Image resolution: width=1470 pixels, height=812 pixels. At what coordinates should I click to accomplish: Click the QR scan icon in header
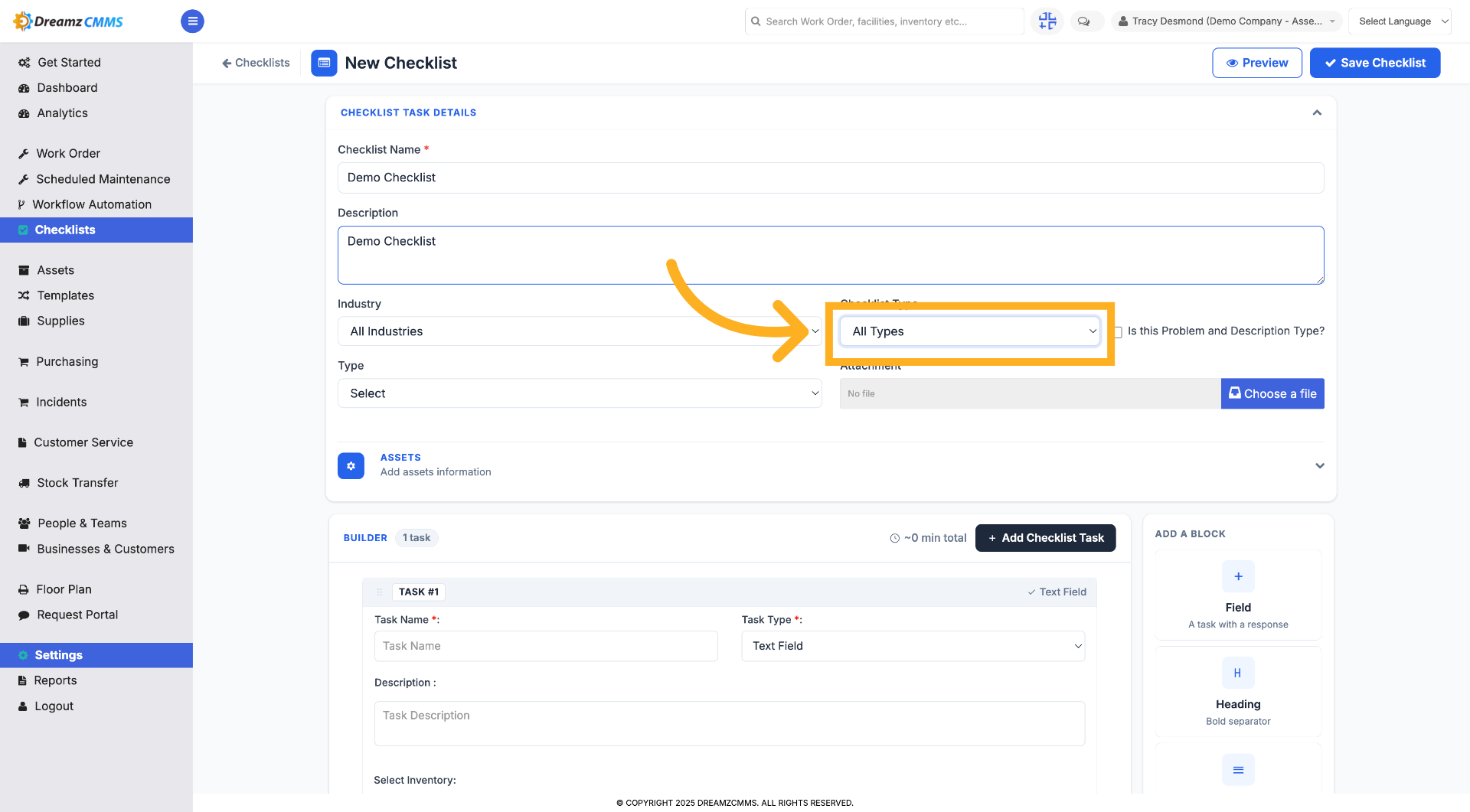pos(1047,21)
